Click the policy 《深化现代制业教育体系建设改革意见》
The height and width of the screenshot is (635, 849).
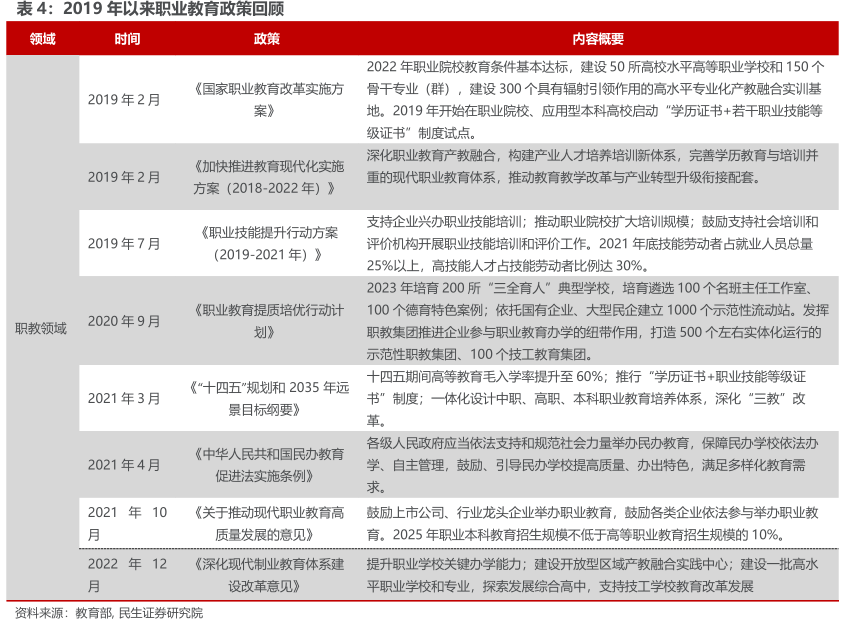(266, 575)
